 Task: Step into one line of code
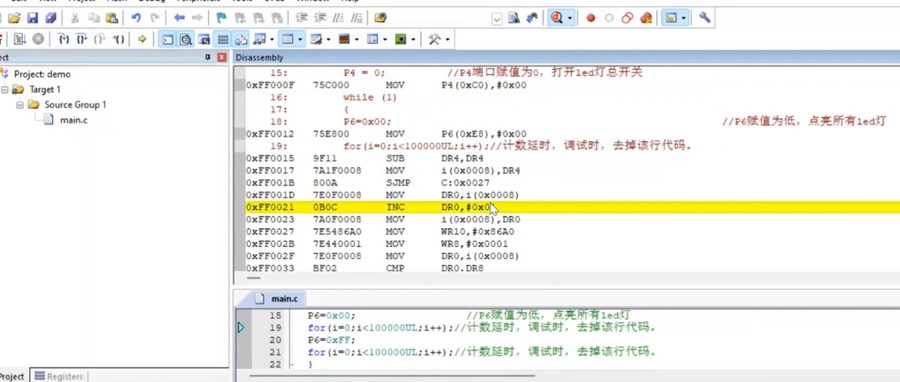[x=64, y=39]
